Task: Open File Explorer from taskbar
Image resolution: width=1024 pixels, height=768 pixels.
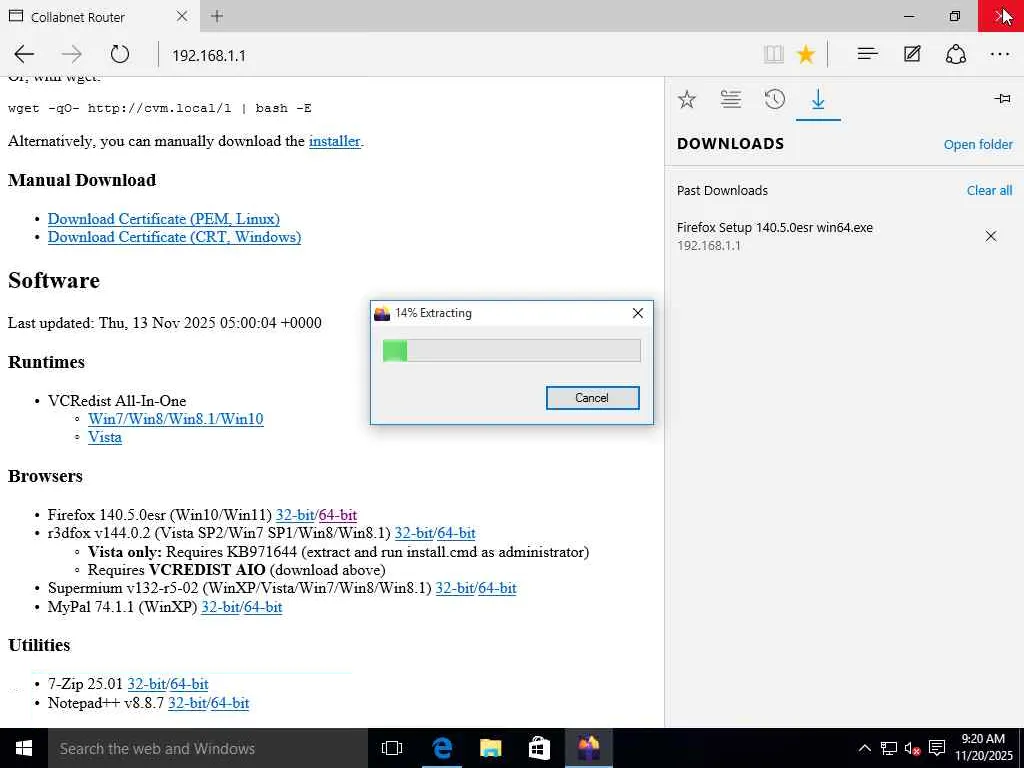Action: pos(490,748)
